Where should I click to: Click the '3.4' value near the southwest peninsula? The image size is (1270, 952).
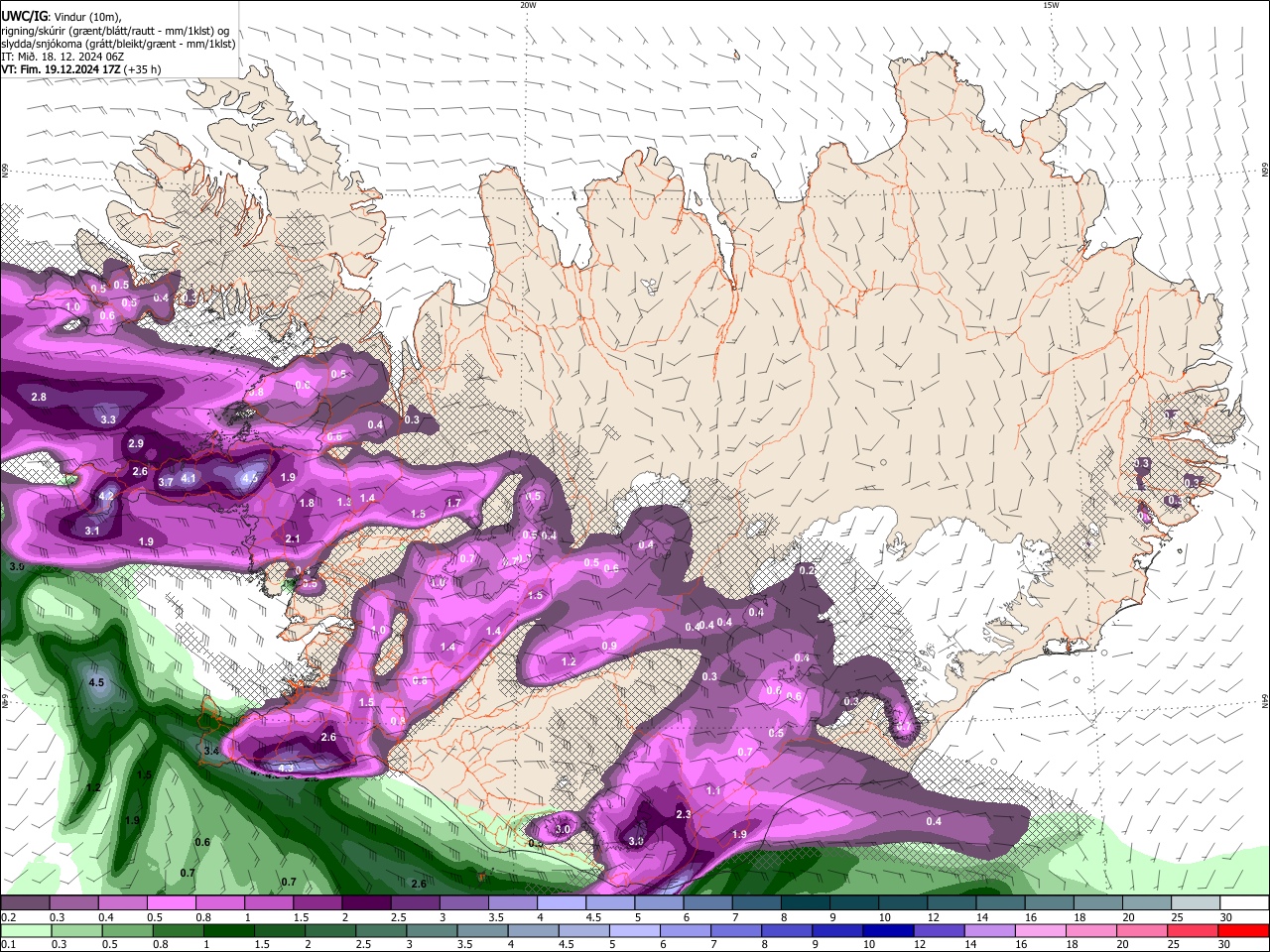click(x=210, y=752)
